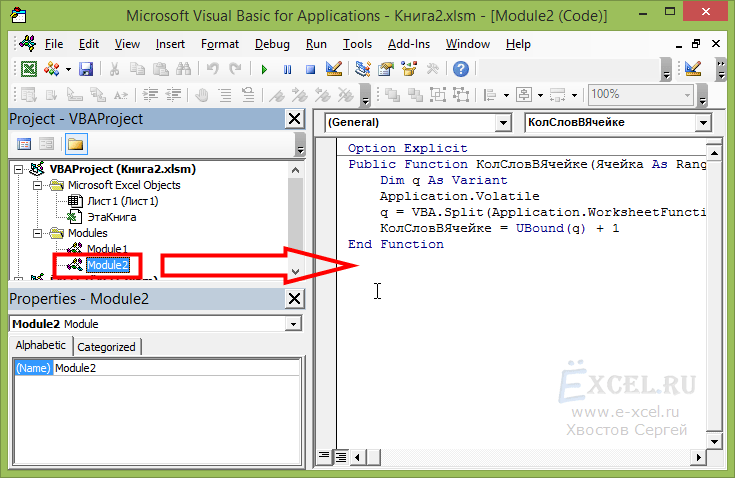The image size is (735, 478).
Task: Switch to the Categorized properties tab
Action: [x=106, y=347]
